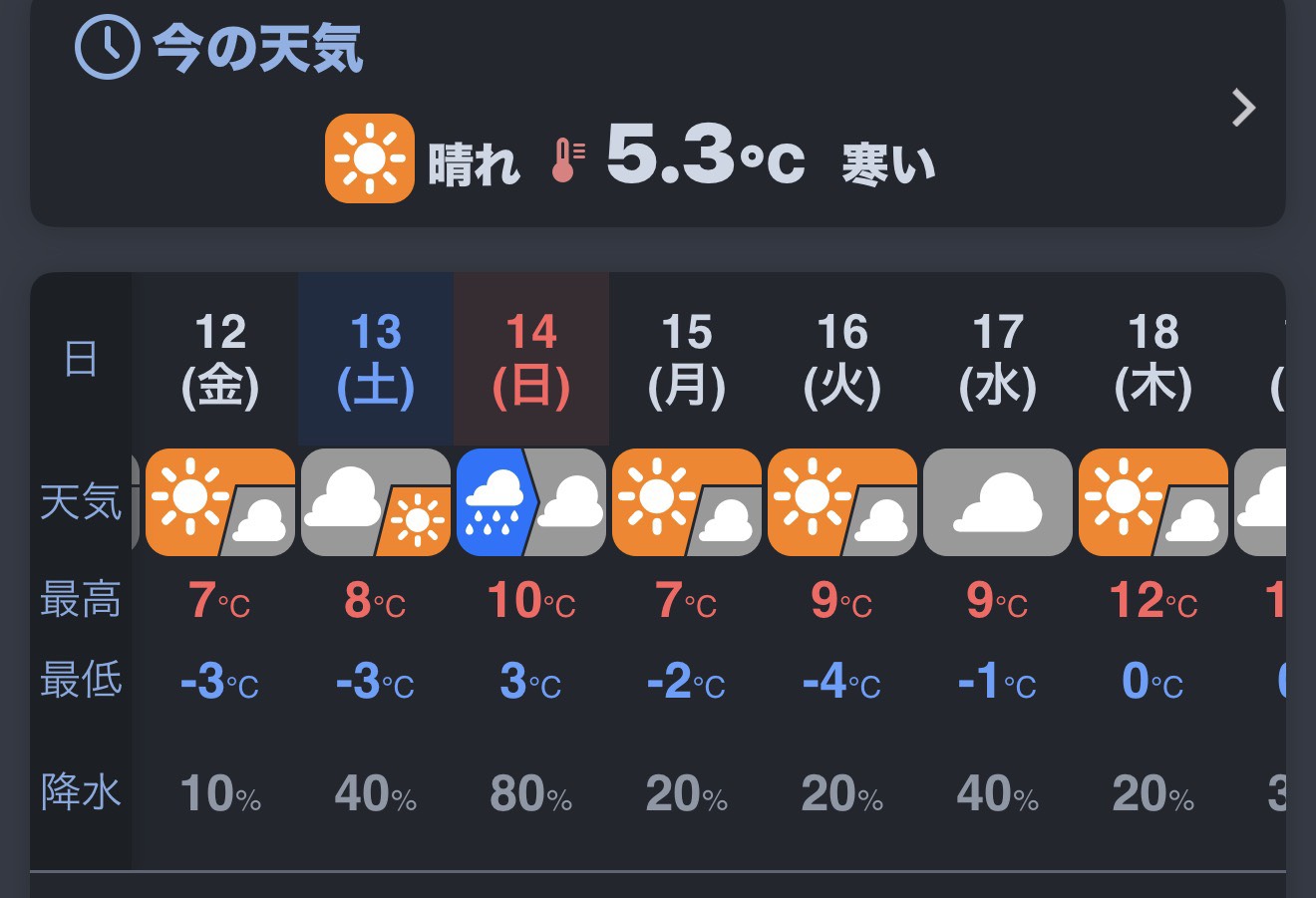This screenshot has height=898, width=1316.
Task: Select the 14 (日) Sunday column header
Action: tap(531, 360)
